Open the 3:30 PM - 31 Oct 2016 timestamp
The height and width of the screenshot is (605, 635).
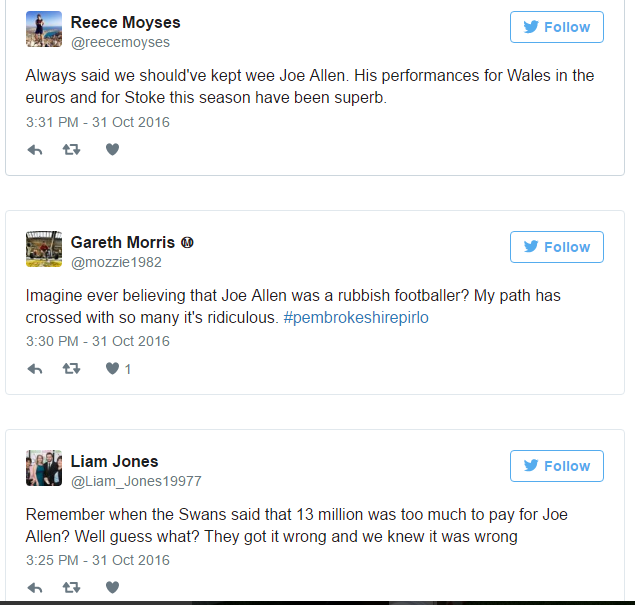click(98, 341)
